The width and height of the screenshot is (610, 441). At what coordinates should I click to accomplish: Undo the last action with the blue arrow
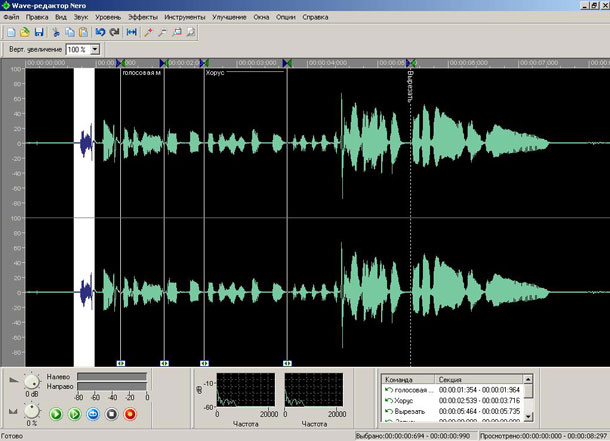[100, 32]
